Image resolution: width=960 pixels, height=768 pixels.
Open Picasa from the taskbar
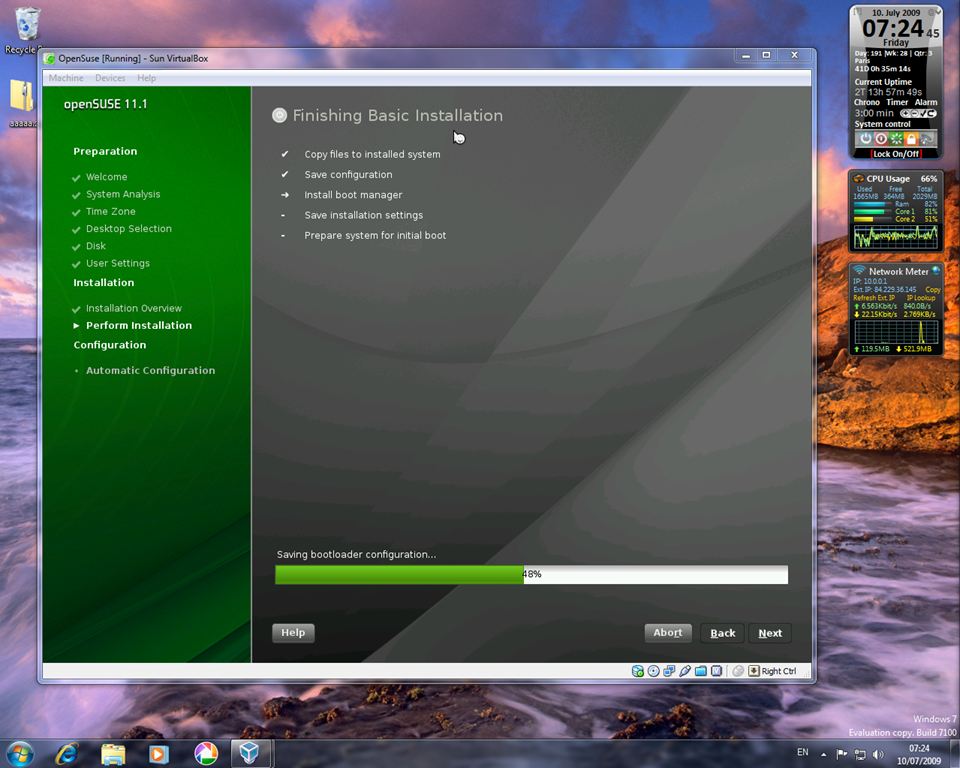(x=206, y=754)
